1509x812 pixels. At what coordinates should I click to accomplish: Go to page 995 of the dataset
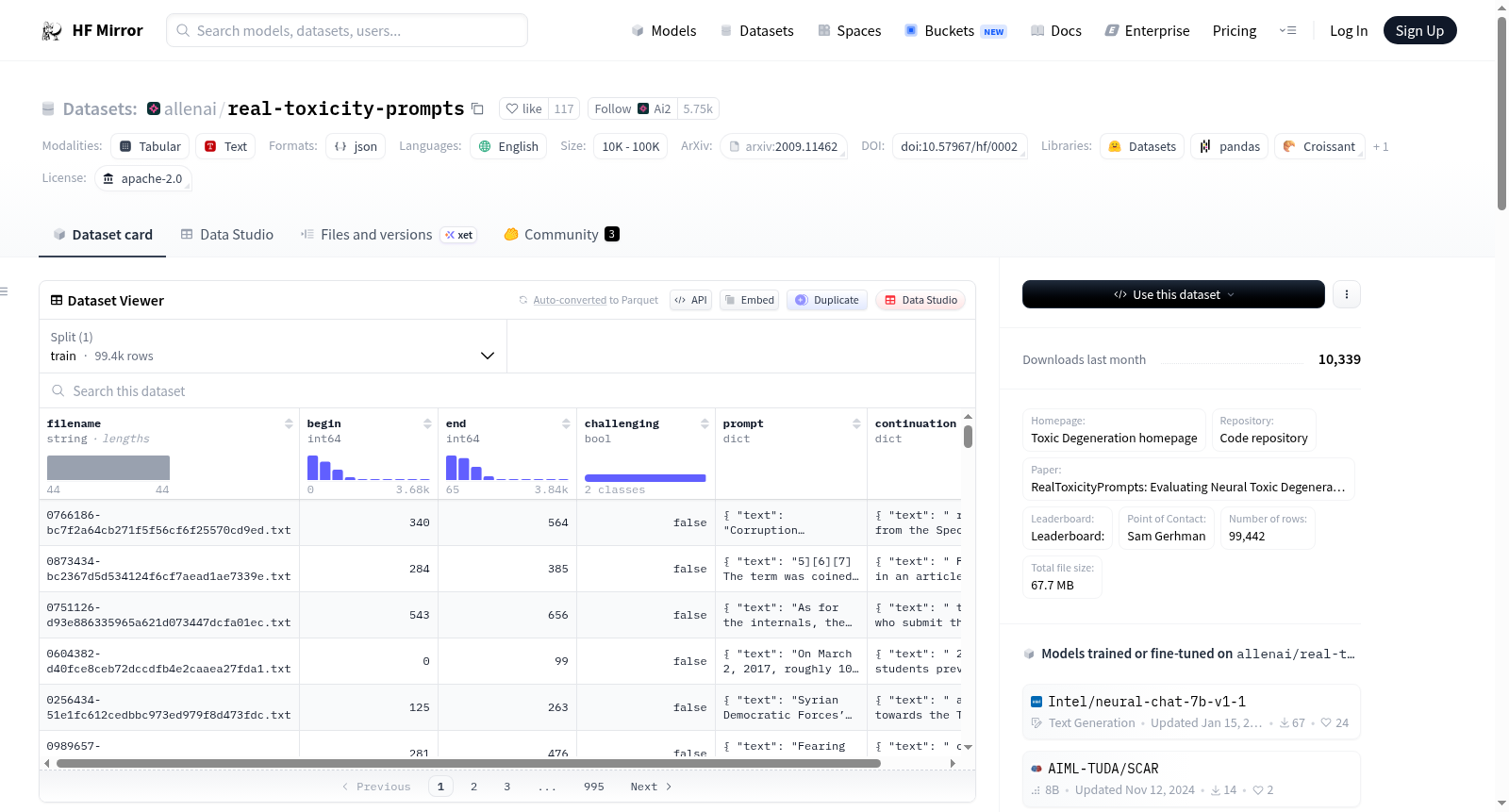pyautogui.click(x=593, y=787)
